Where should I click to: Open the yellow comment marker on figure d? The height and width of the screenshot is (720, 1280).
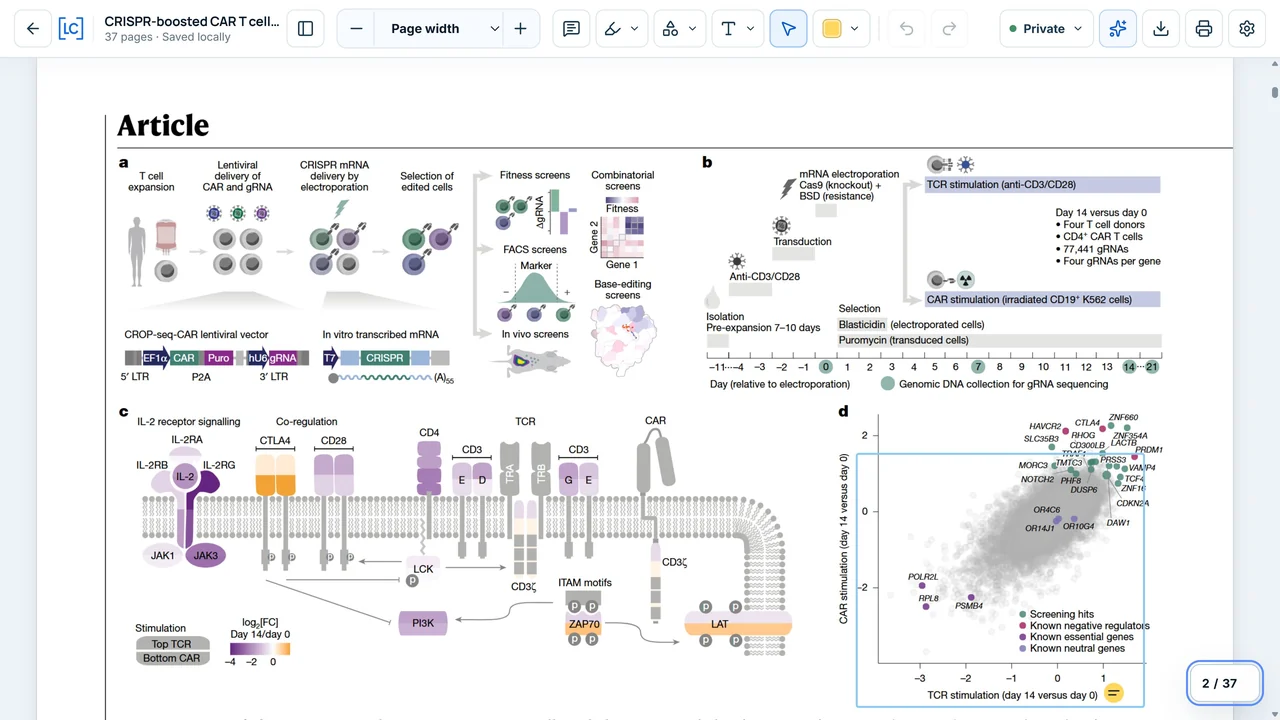(1113, 693)
